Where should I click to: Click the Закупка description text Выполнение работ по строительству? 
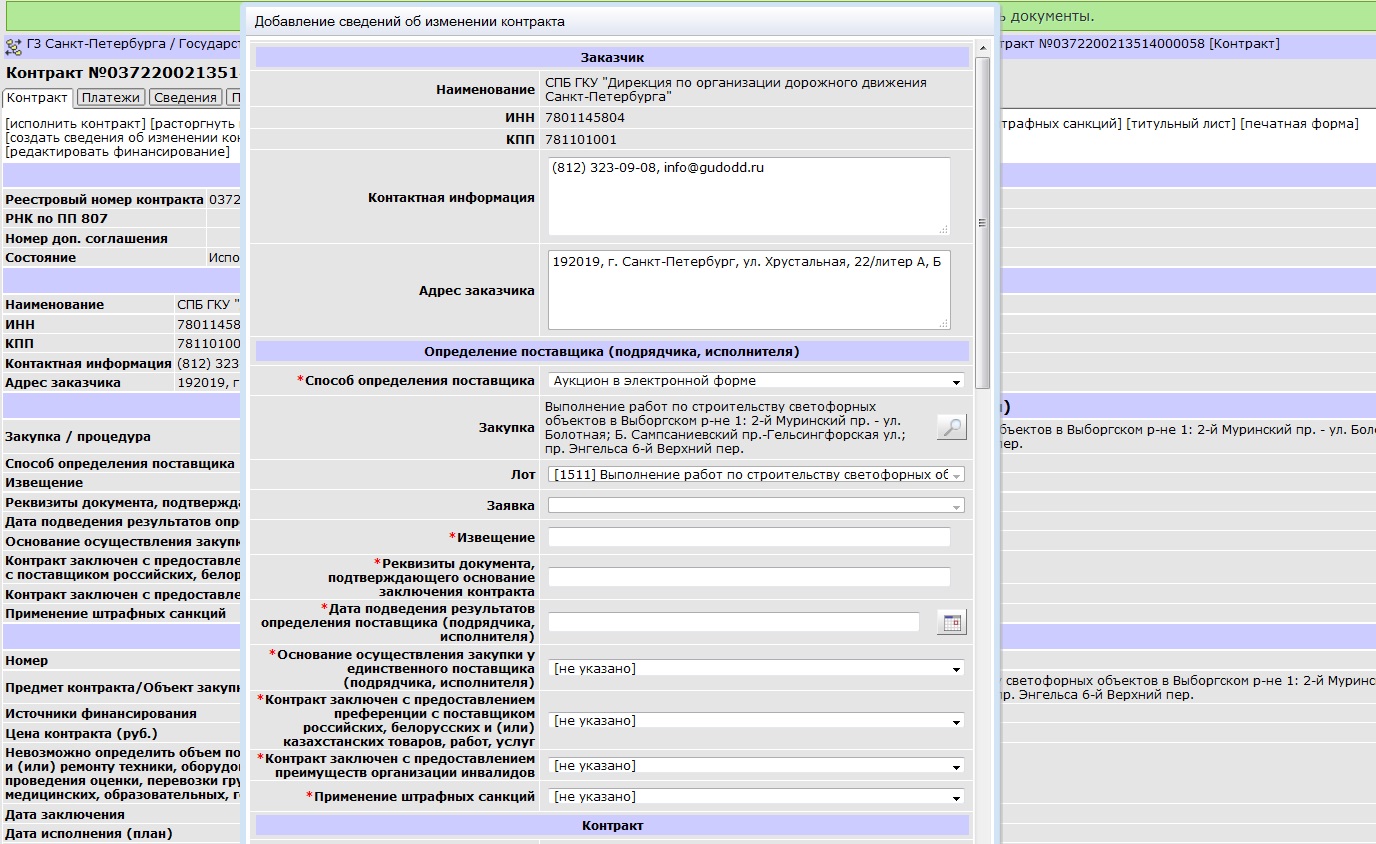point(726,428)
